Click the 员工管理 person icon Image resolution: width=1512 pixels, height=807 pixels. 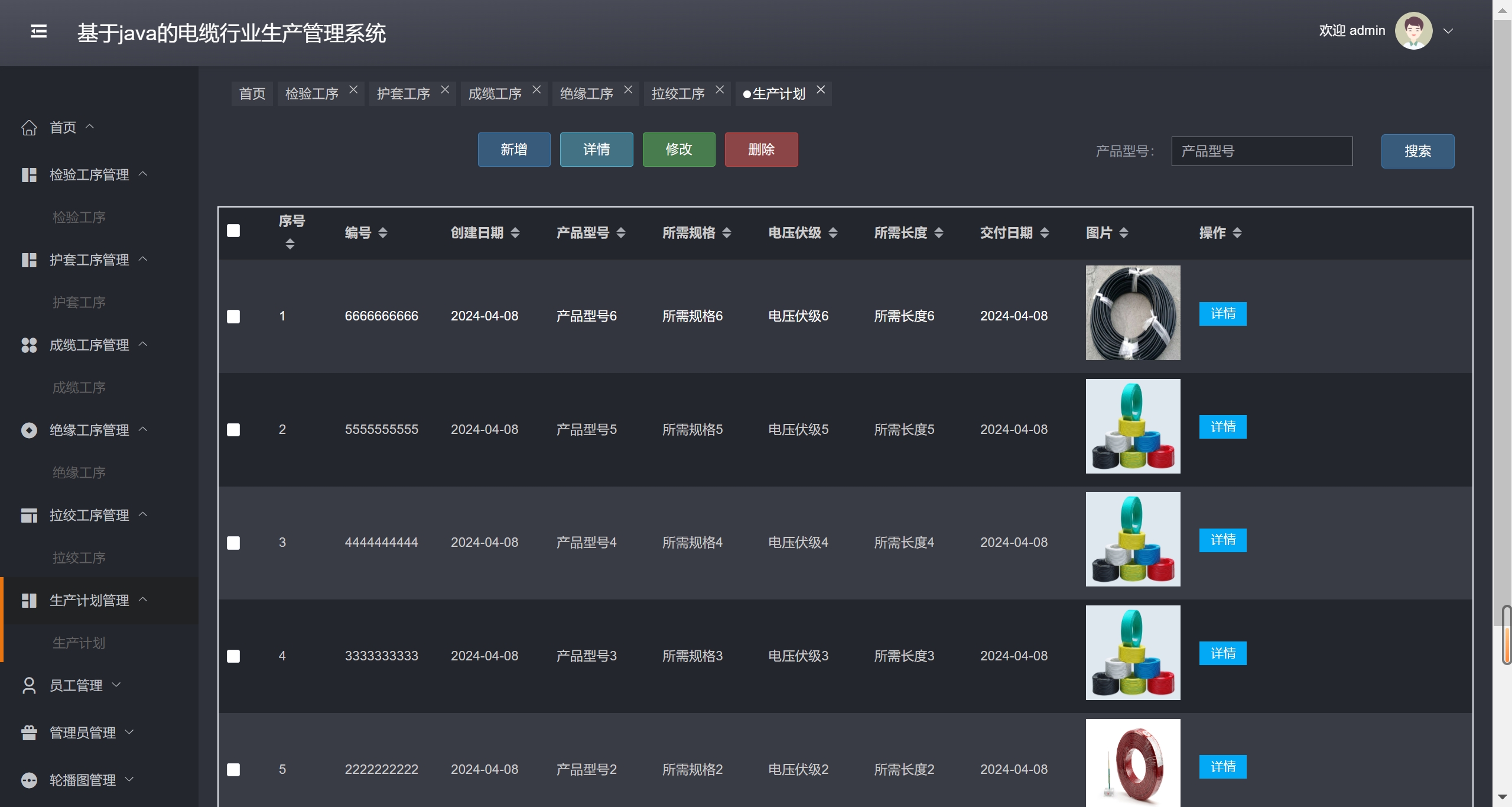tap(29, 686)
